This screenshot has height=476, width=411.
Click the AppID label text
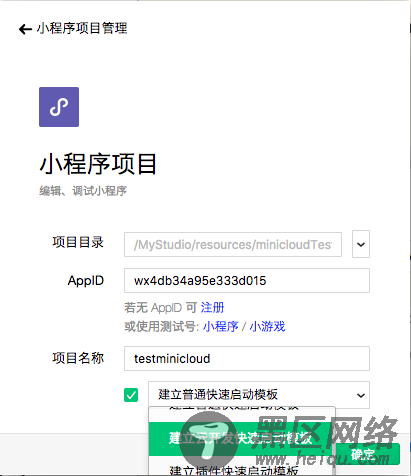click(x=86, y=281)
